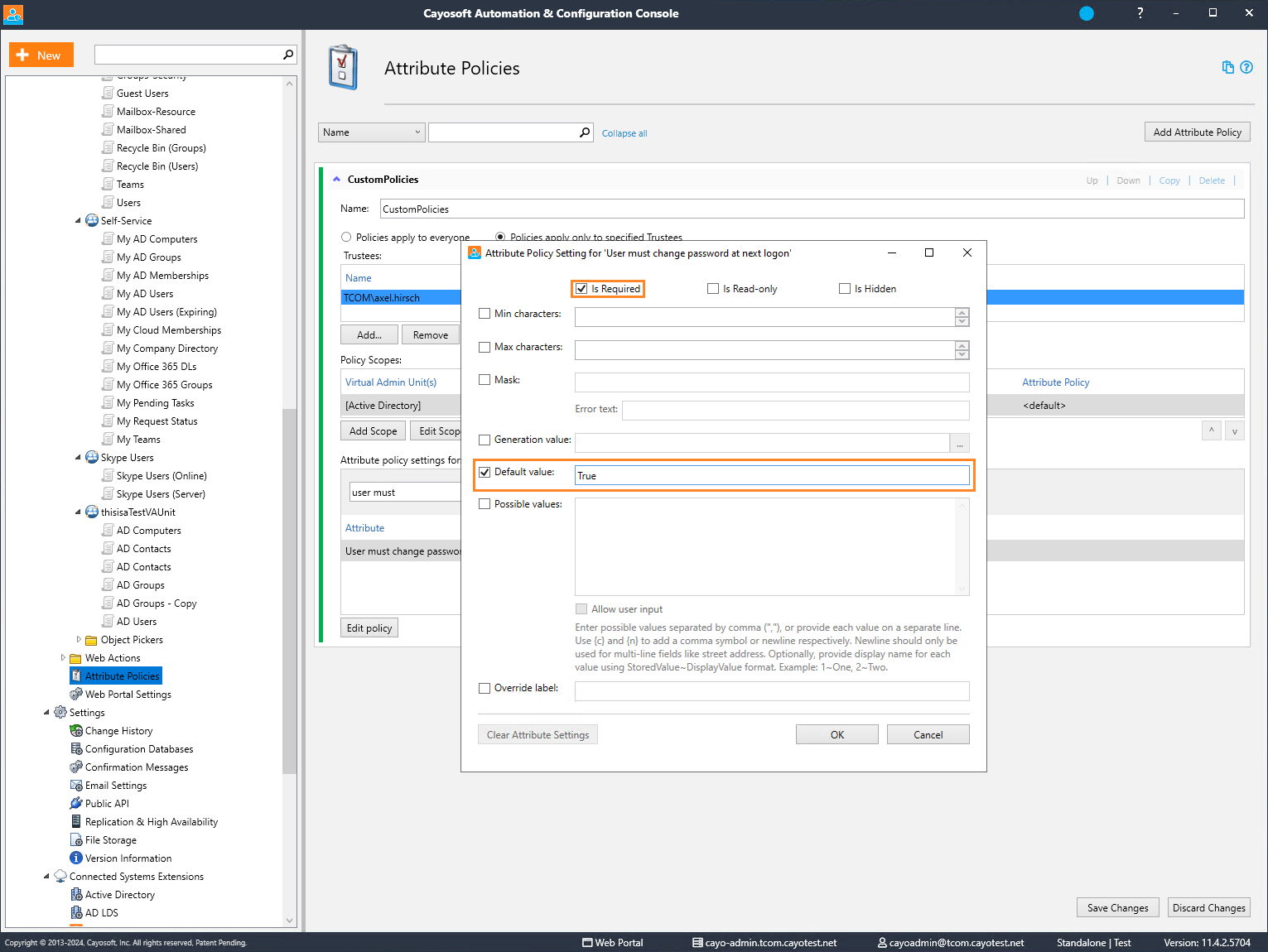Click the Replication & High Availability icon

click(x=76, y=822)
